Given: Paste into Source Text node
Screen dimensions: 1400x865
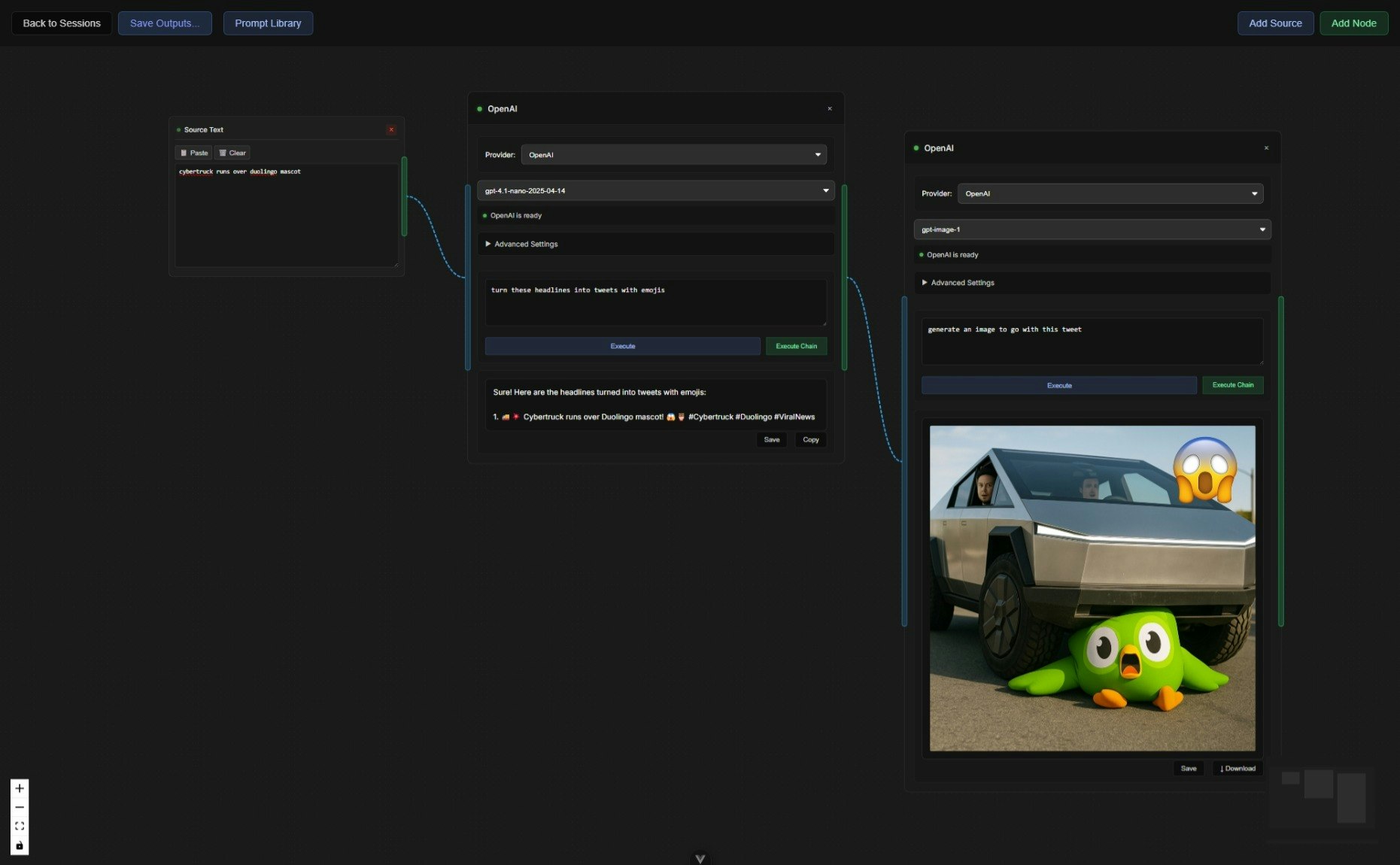Looking at the screenshot, I should pyautogui.click(x=194, y=153).
